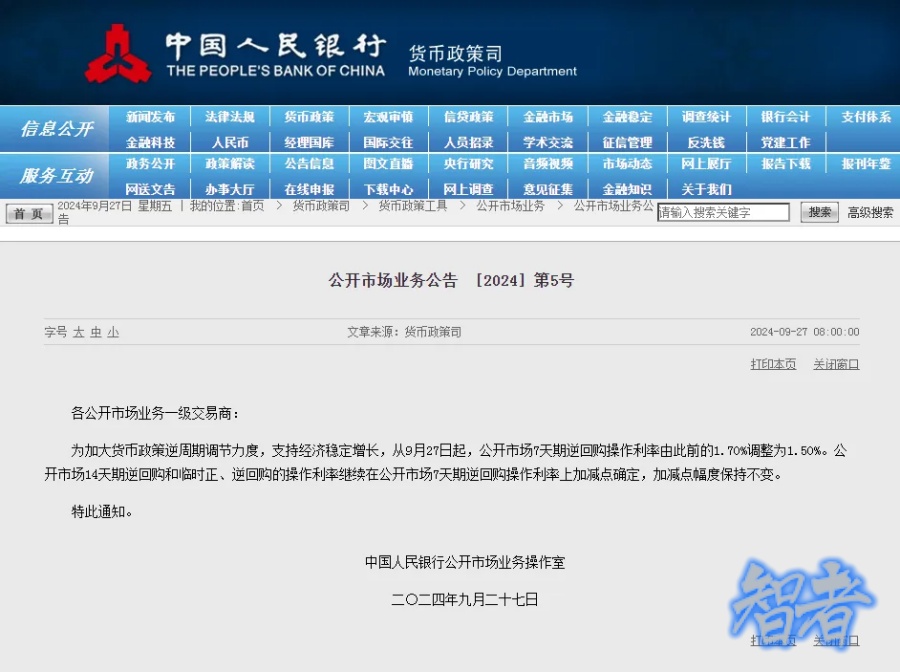Image resolution: width=900 pixels, height=672 pixels.
Task: Select the 货币政策 navigation menu item
Action: (310, 116)
